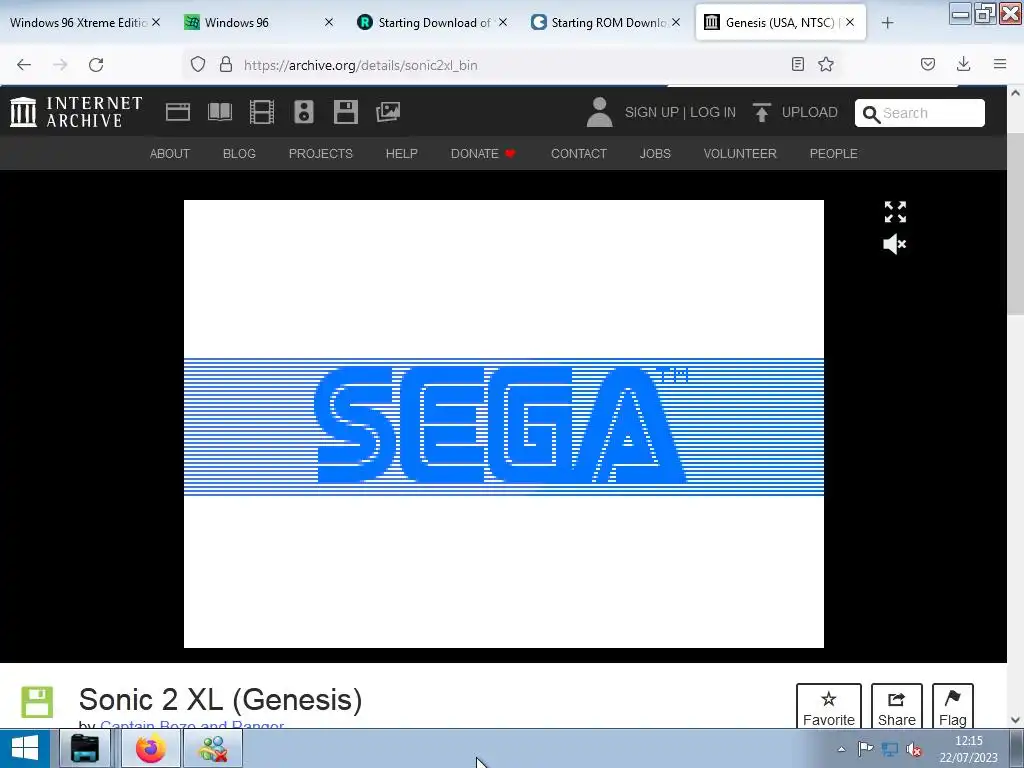Click the SIGN UP link

652,112
